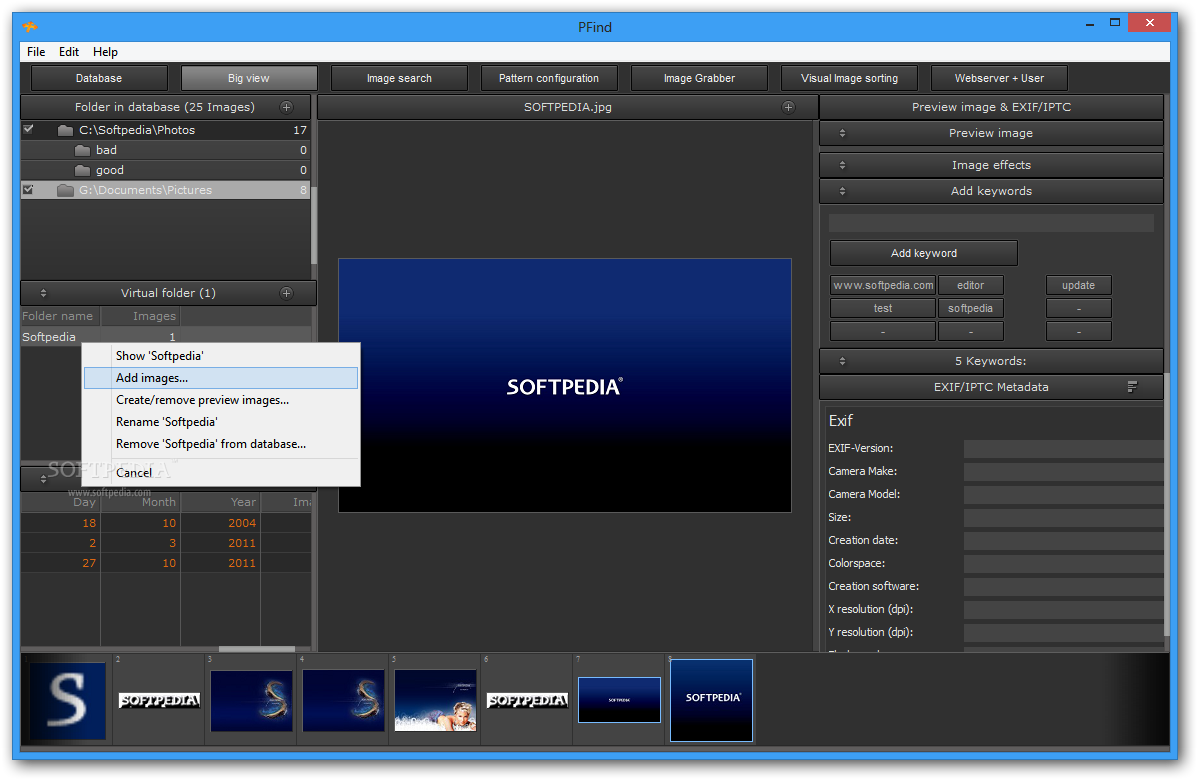Click Cancel in the context menu
This screenshot has width=1198, height=780.
point(220,473)
